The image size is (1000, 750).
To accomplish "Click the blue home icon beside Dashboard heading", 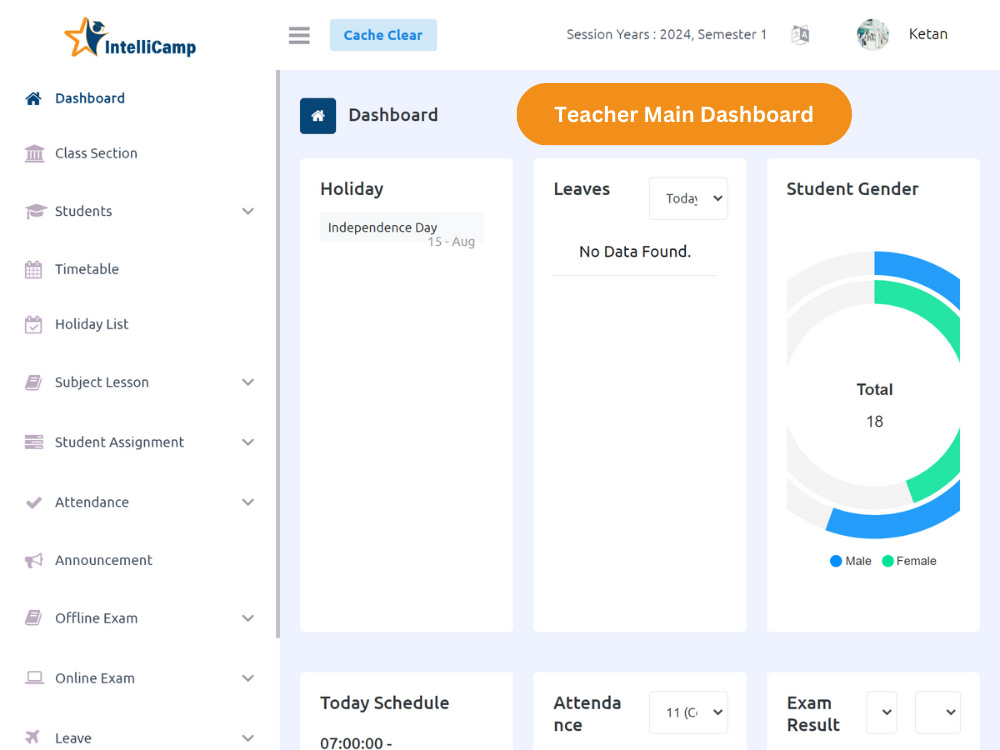I will pos(318,115).
